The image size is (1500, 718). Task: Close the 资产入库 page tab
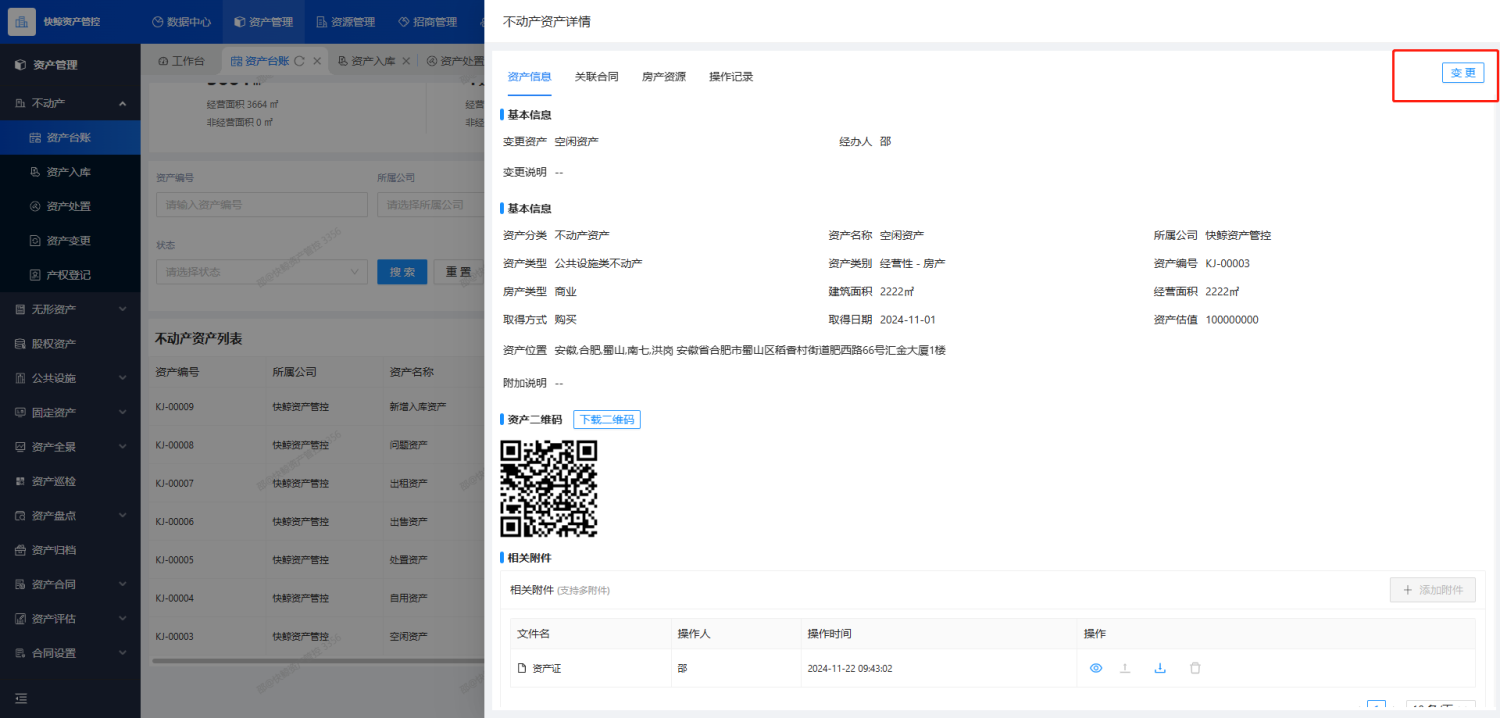[405, 61]
